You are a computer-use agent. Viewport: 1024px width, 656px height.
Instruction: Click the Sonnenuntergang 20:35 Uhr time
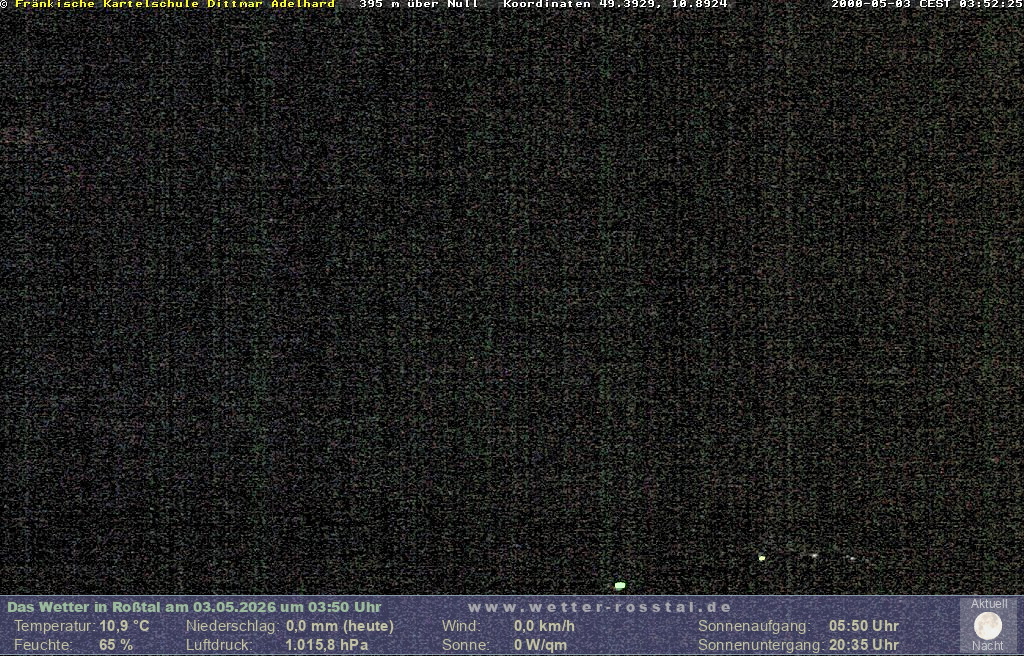[864, 645]
